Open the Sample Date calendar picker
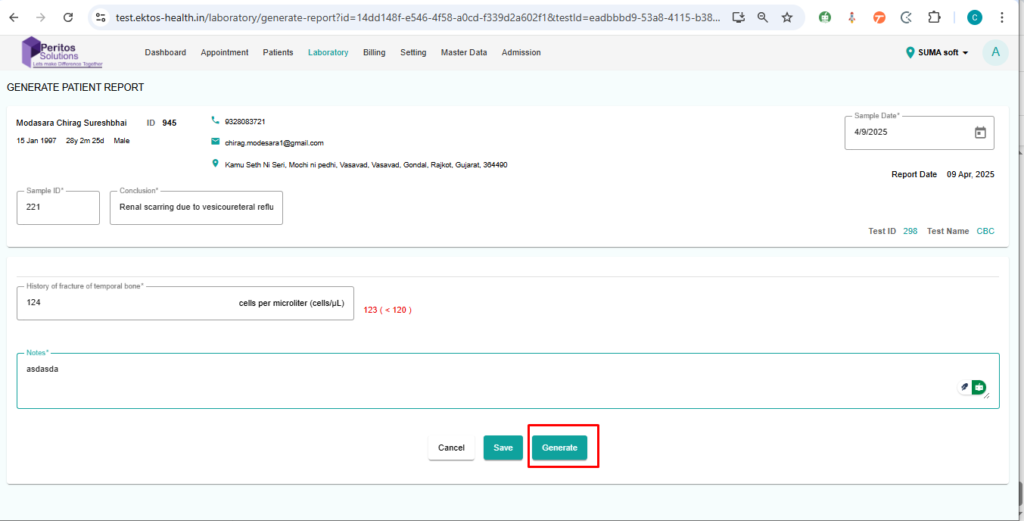The width and height of the screenshot is (1024, 521). 979,132
